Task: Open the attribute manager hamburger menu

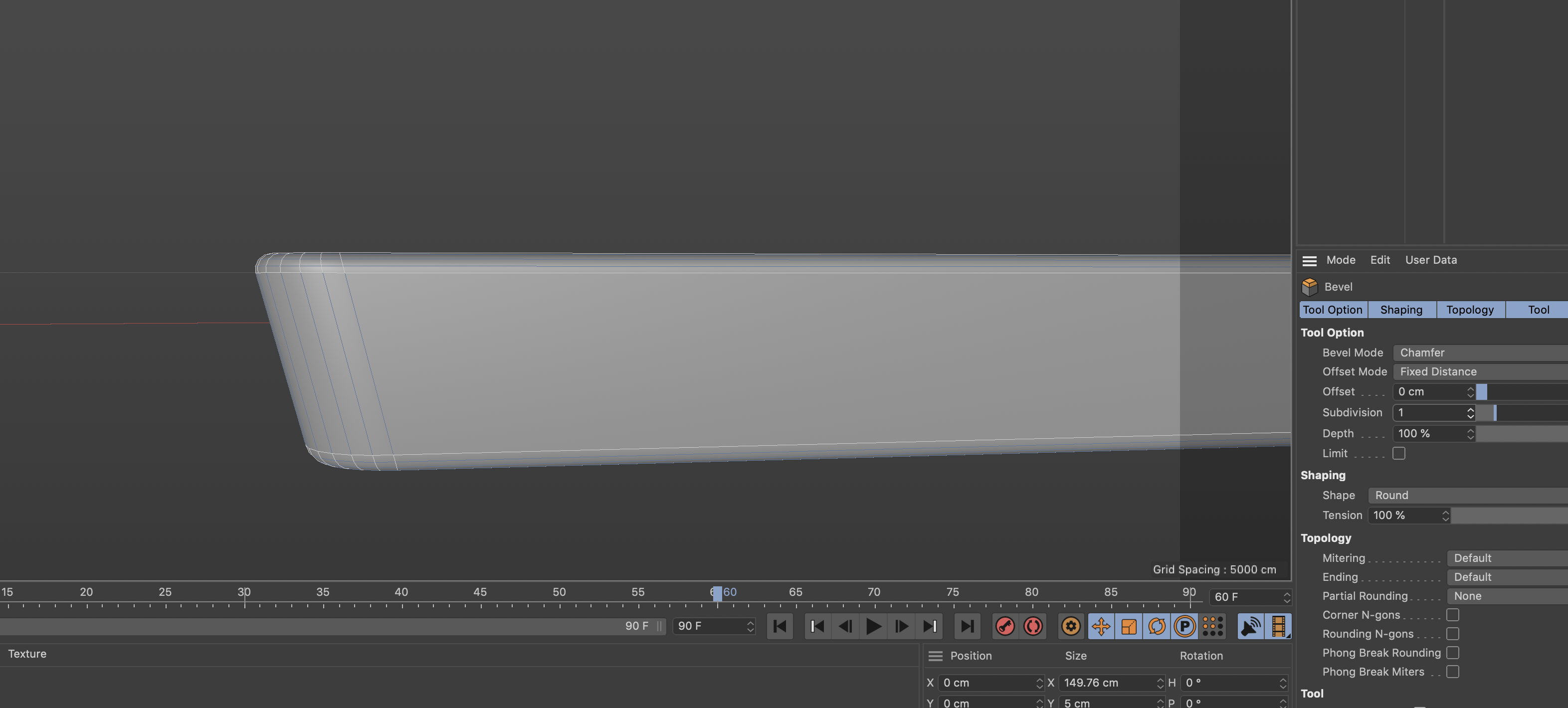Action: pos(1309,261)
